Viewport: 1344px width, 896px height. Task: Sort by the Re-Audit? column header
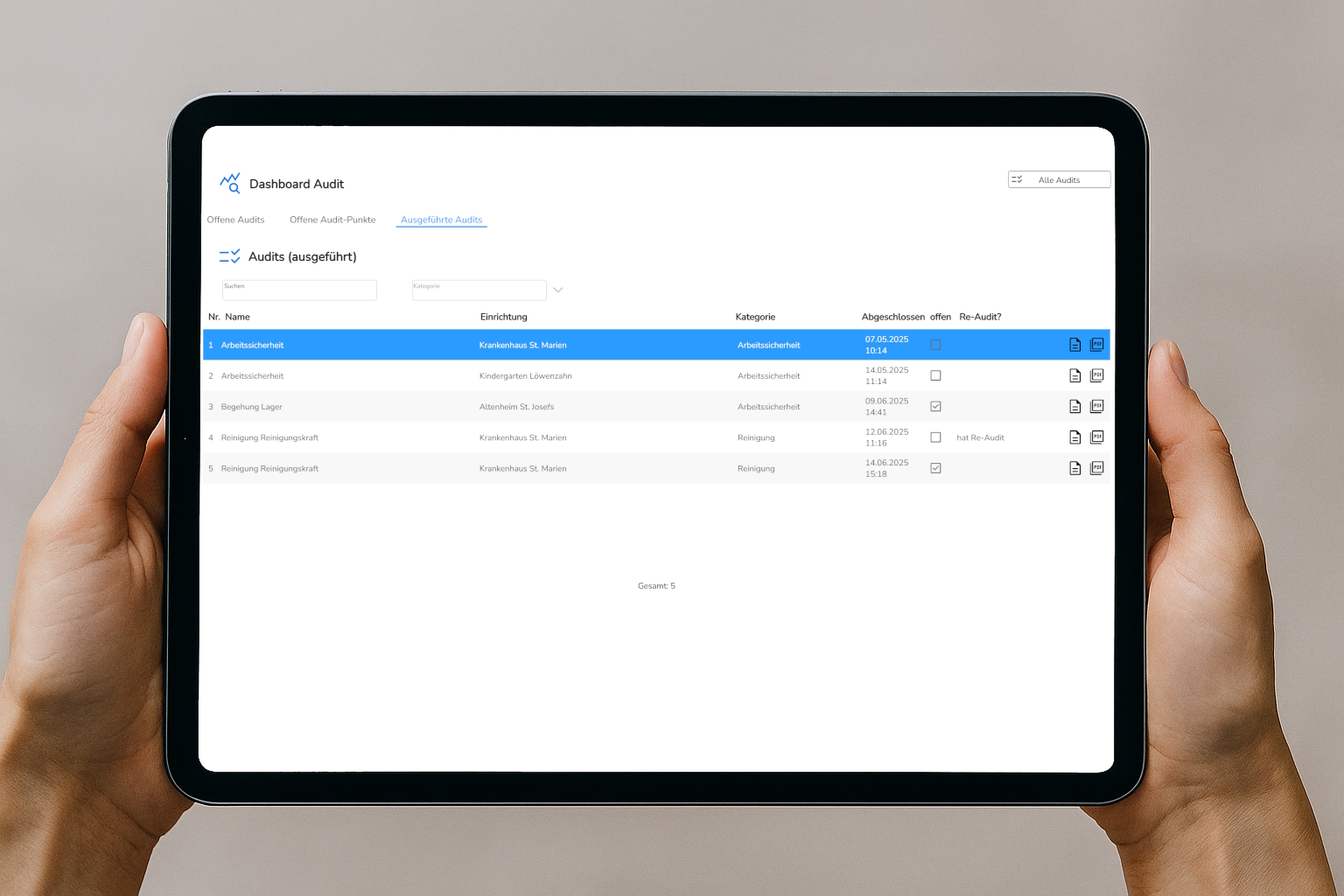pyautogui.click(x=980, y=317)
